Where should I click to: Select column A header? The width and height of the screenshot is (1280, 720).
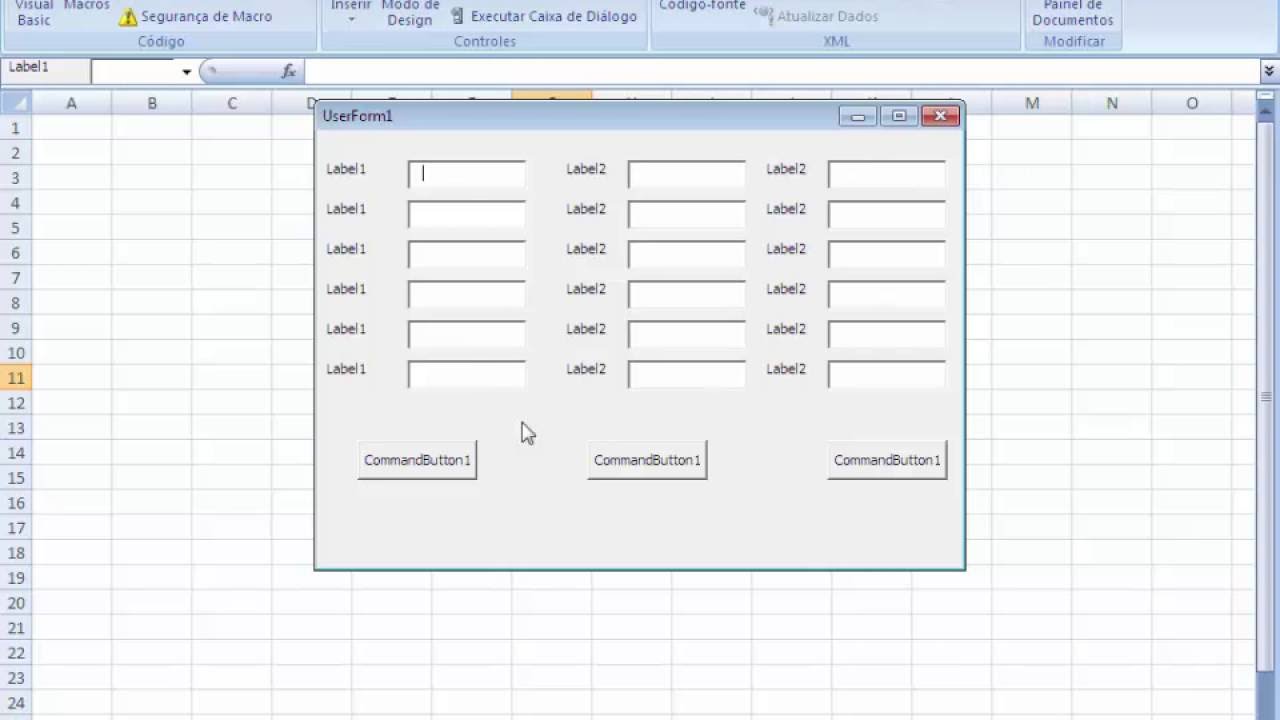(x=71, y=103)
